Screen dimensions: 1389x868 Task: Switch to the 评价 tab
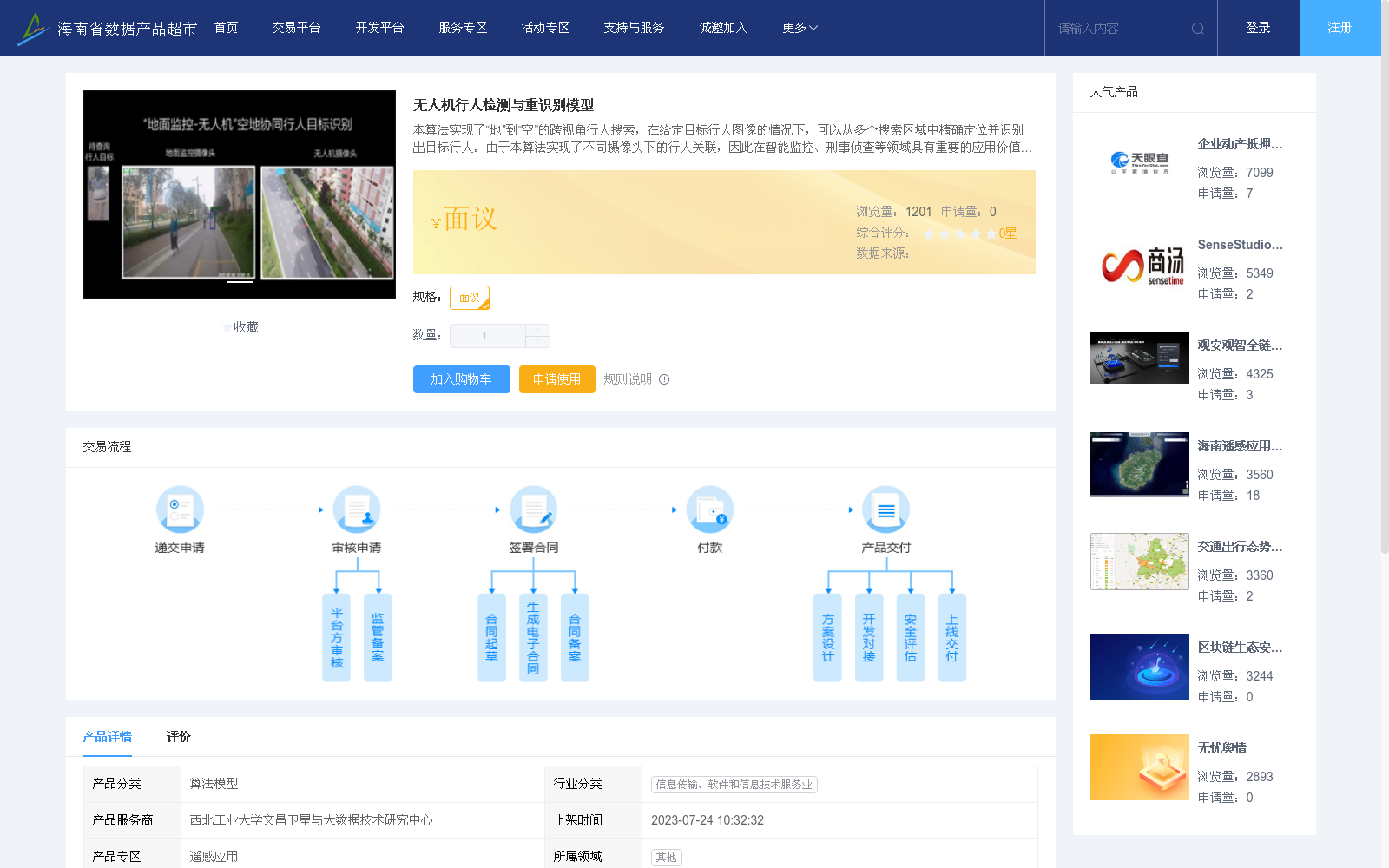179,737
